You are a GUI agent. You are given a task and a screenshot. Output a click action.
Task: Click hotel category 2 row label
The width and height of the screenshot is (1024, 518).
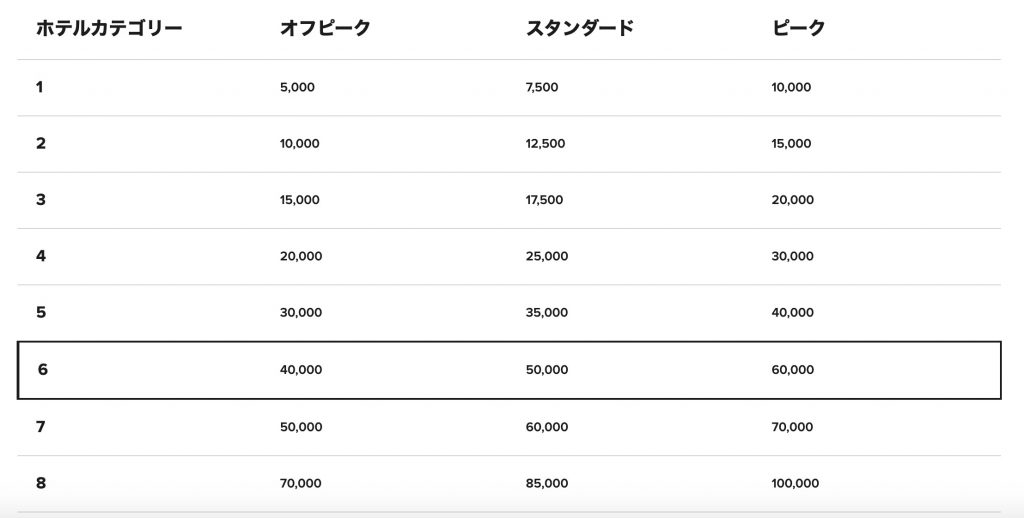click(41, 143)
